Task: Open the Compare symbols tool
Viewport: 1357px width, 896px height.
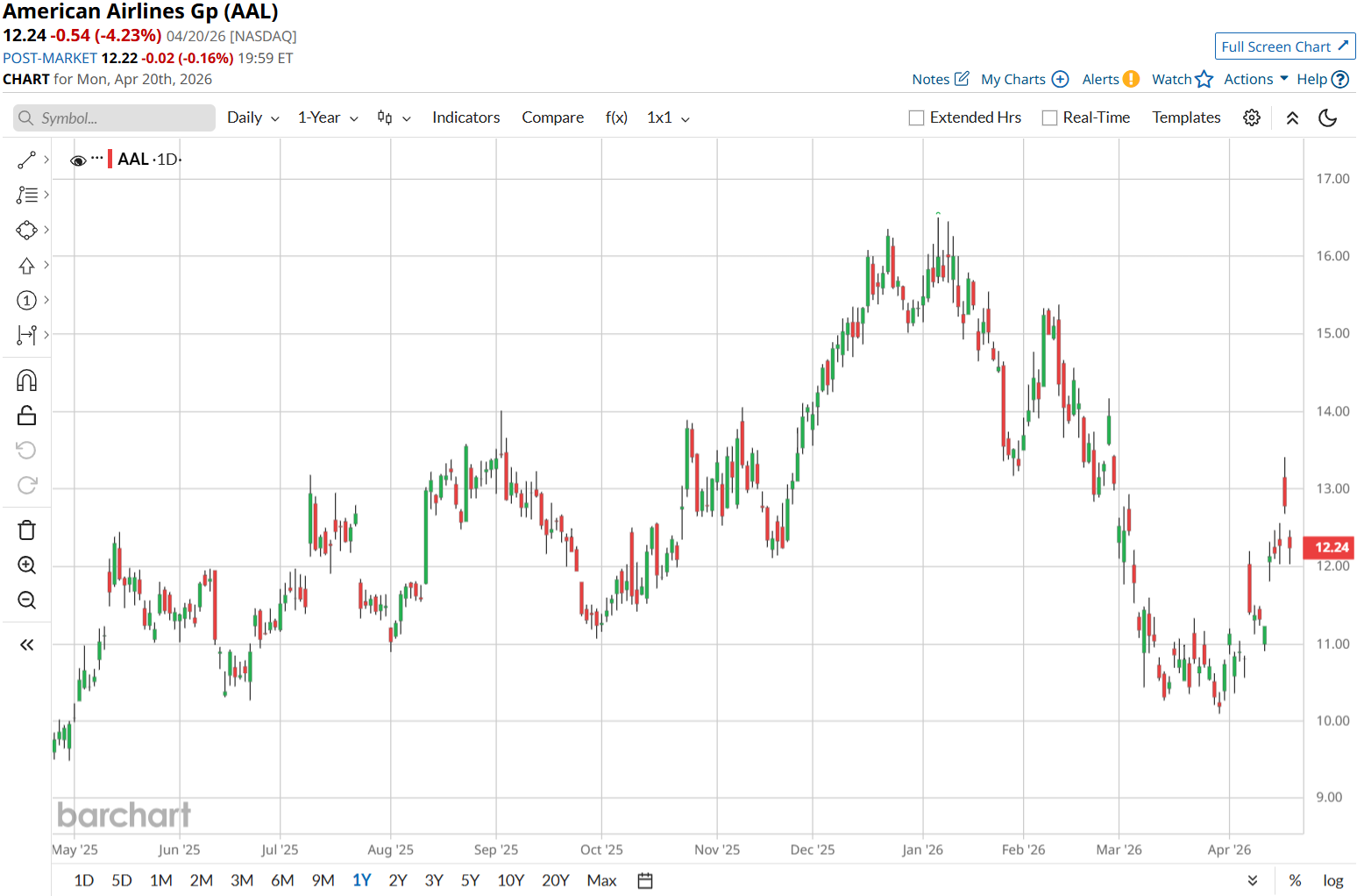Action: 553,117
